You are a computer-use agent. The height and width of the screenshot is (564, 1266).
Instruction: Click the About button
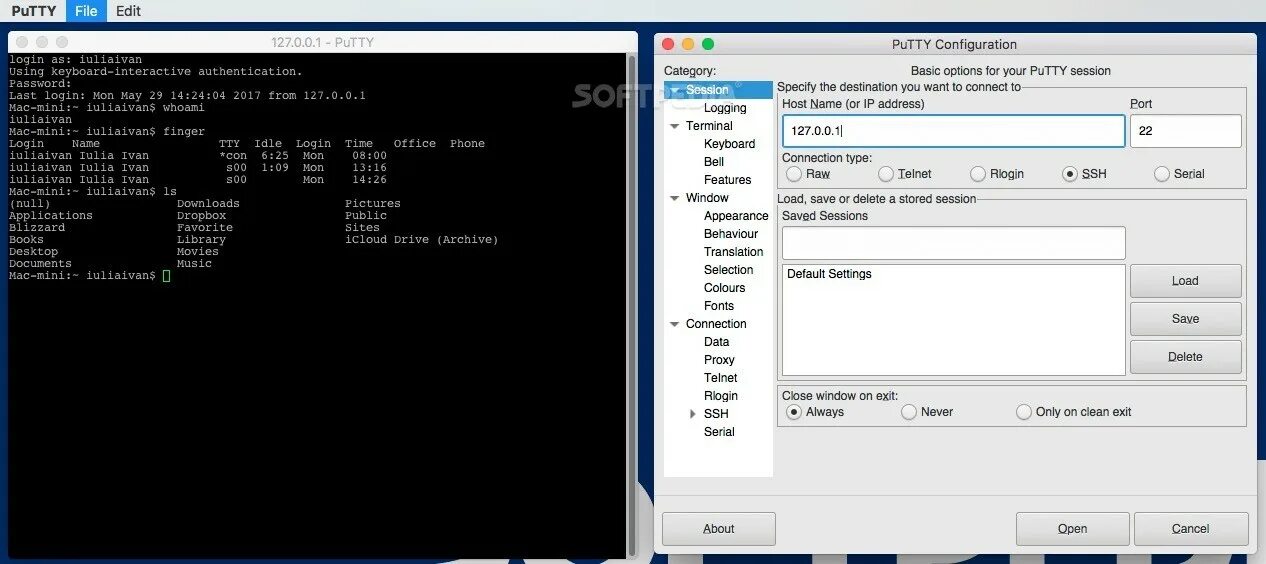tap(719, 529)
